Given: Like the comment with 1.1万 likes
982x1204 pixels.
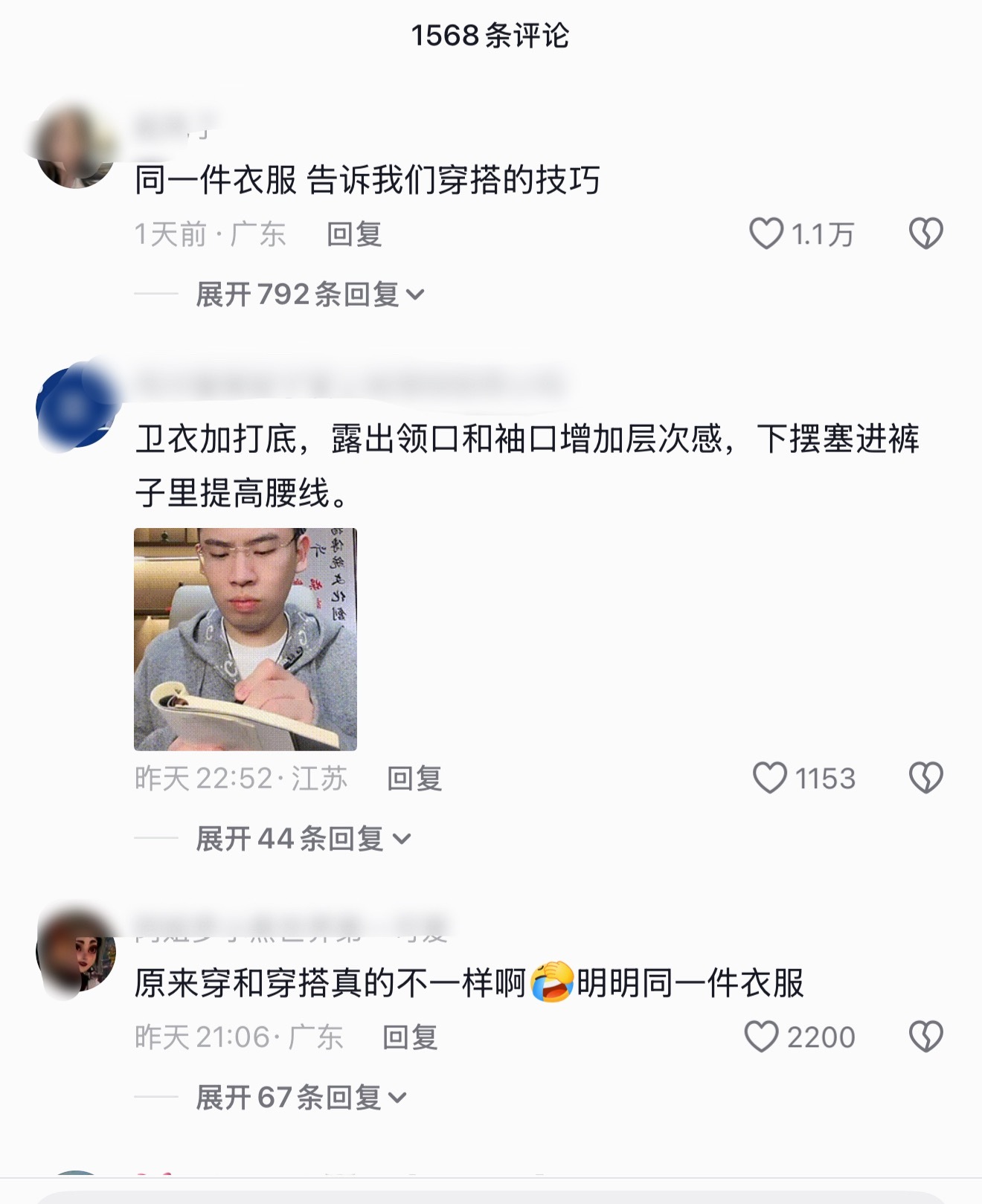Looking at the screenshot, I should tap(766, 234).
